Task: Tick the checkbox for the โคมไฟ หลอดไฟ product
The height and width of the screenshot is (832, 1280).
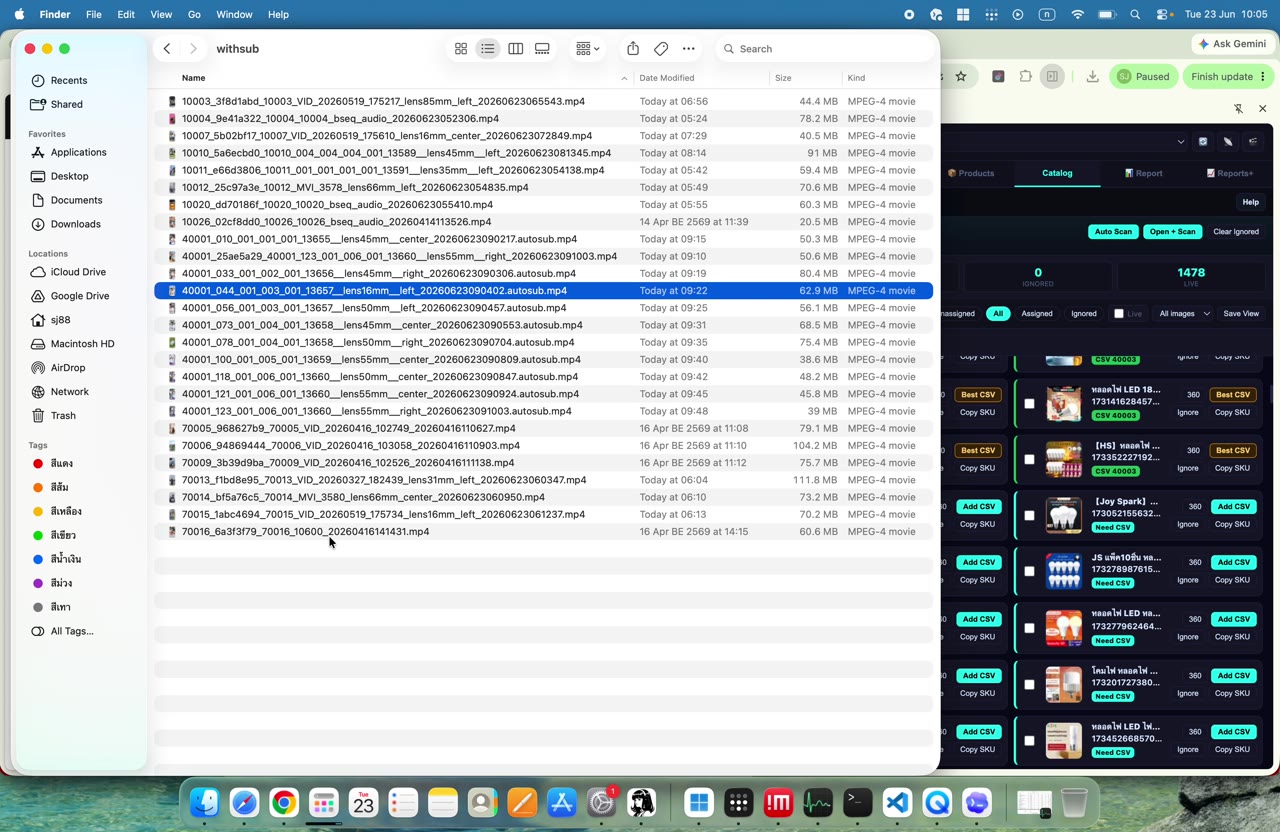Action: [x=1029, y=685]
